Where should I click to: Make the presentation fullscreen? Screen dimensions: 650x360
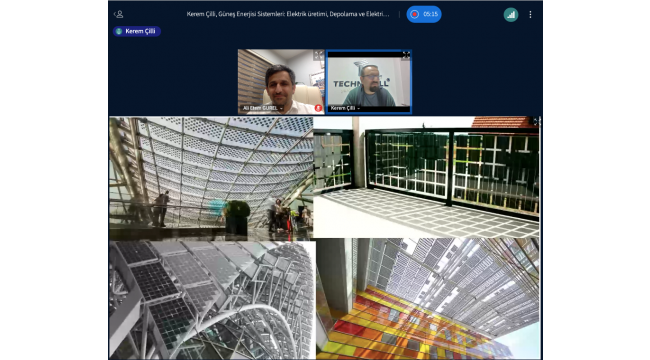[x=536, y=122]
